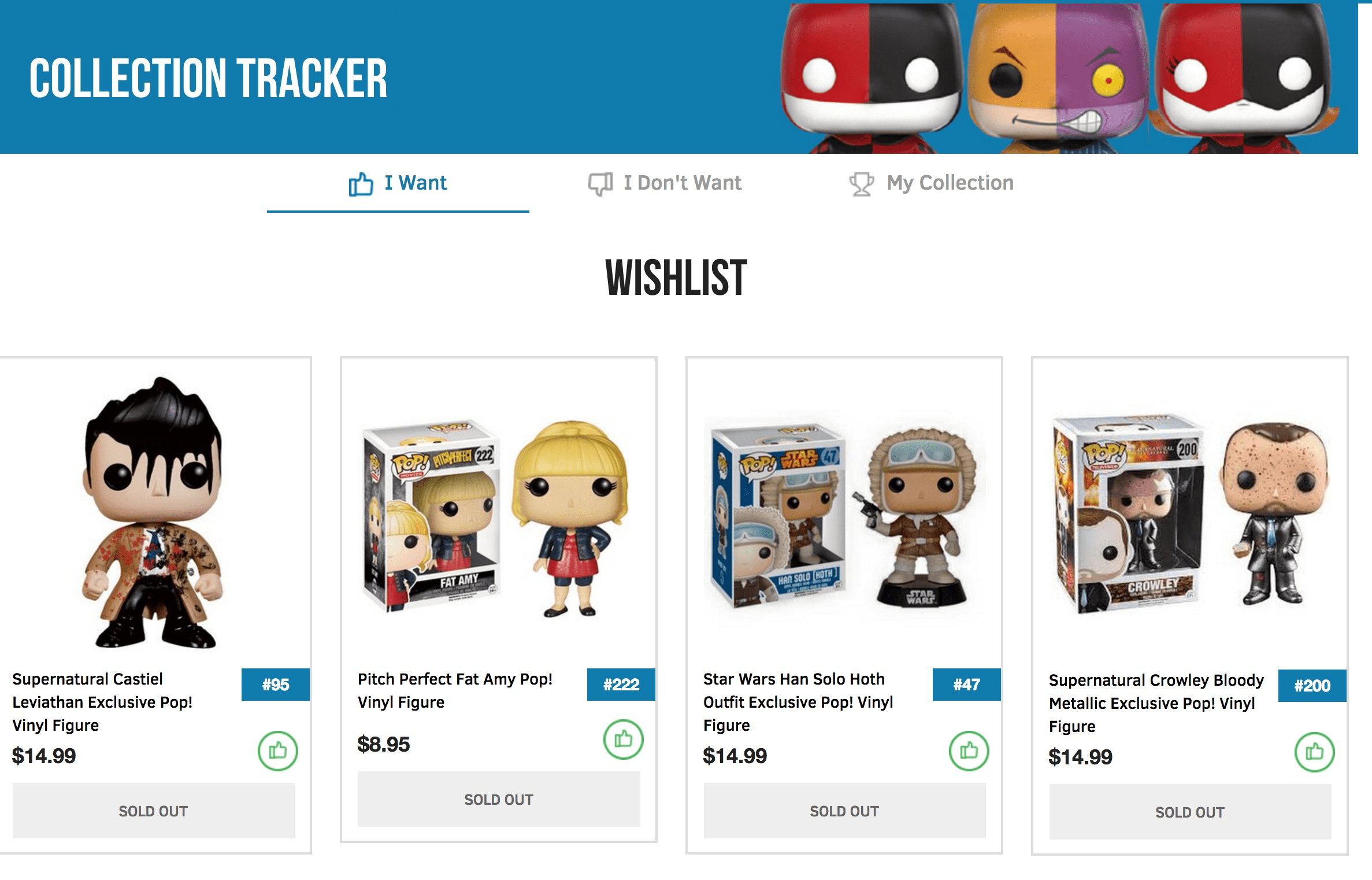
Task: Toggle green thumbs-up on Han Solo Hoth figure
Action: [x=969, y=750]
